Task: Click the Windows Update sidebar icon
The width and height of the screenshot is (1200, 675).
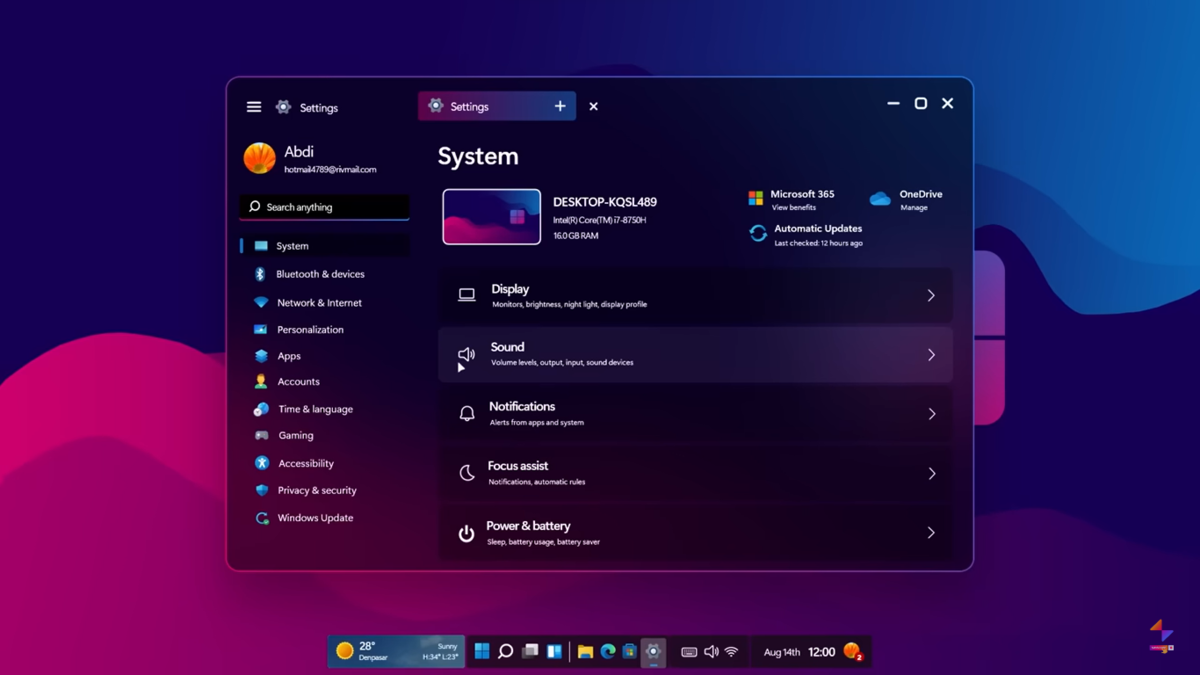Action: click(262, 518)
